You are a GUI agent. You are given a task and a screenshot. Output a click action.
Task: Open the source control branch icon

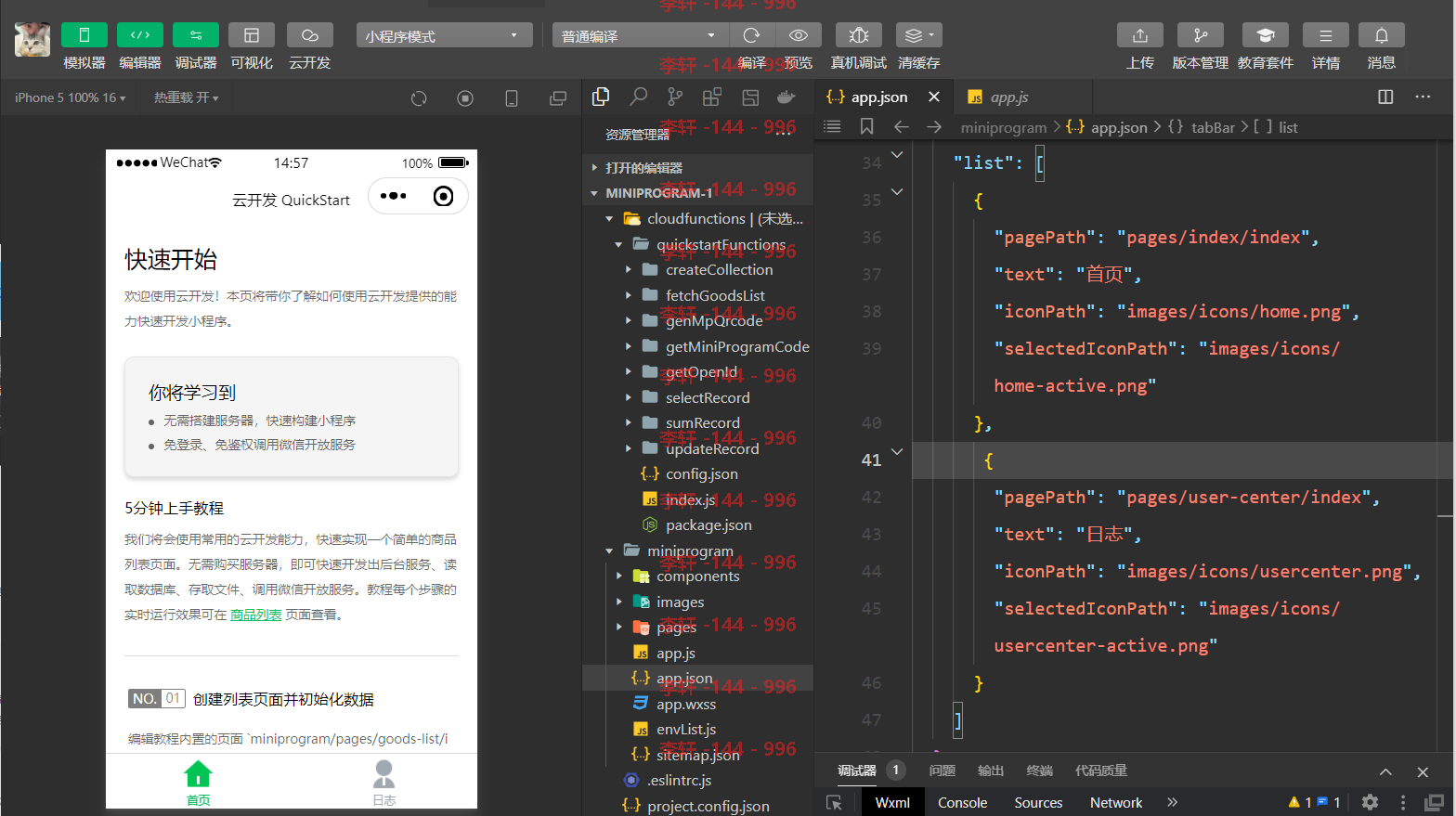[675, 97]
